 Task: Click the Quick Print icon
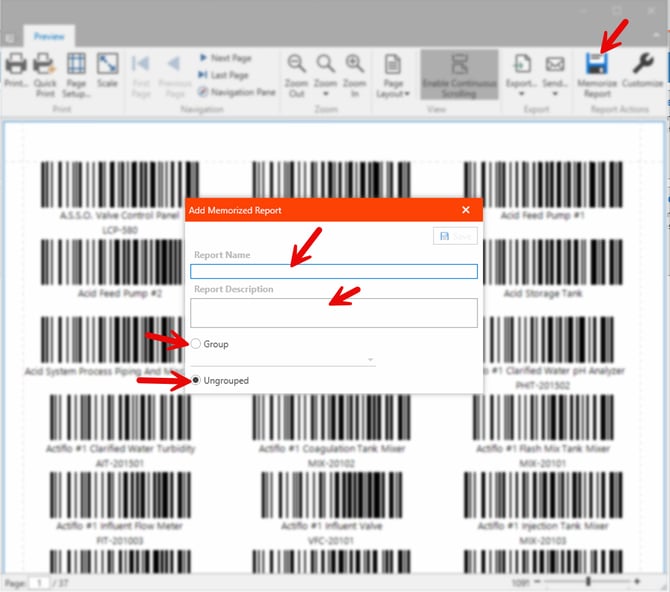pyautogui.click(x=44, y=66)
